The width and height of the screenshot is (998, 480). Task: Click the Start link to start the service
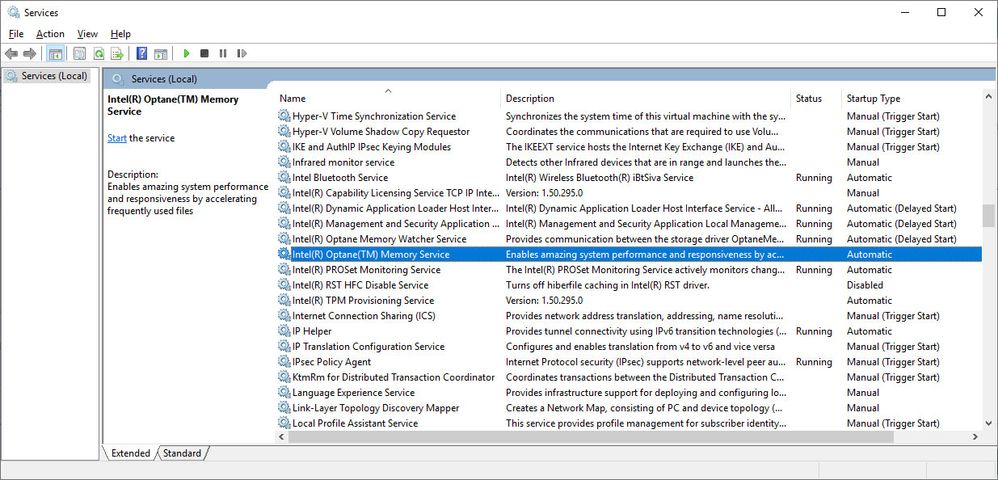tap(116, 138)
